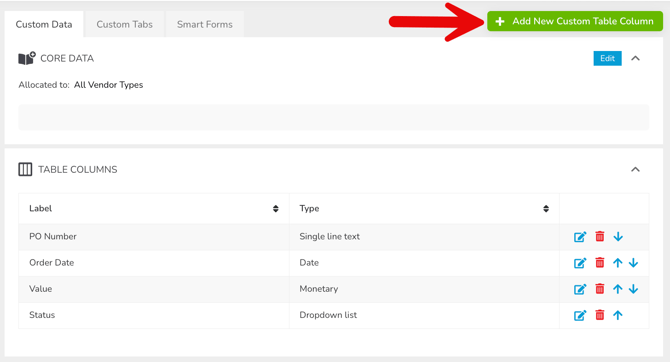This screenshot has width=670, height=362.
Task: Move Order Date row down
Action: [633, 263]
